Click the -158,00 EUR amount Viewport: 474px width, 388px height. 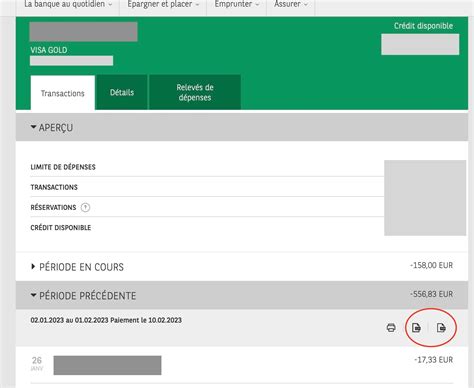tap(431, 265)
